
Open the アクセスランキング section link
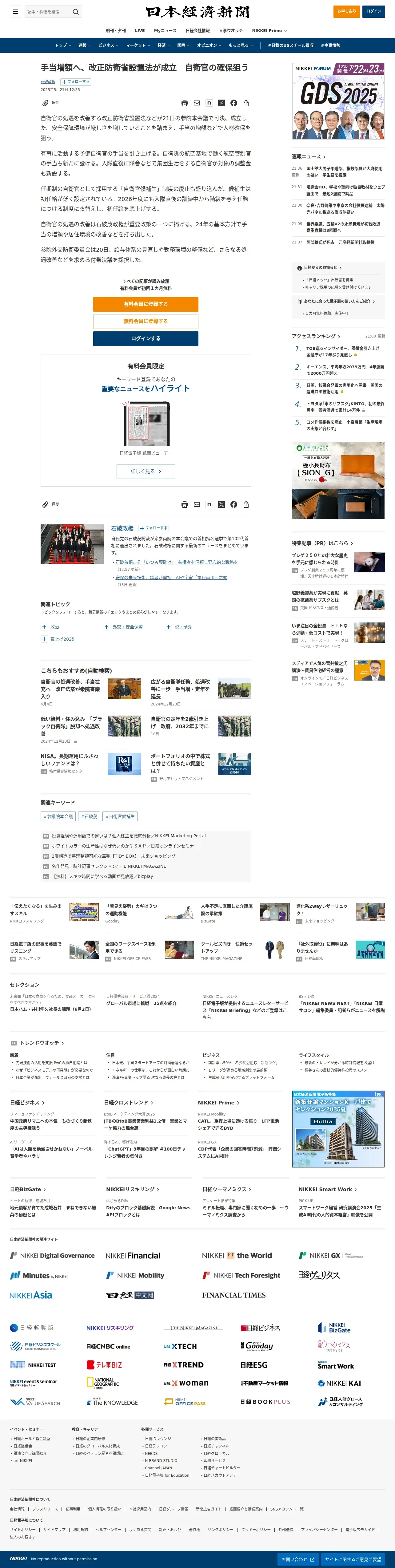click(316, 336)
